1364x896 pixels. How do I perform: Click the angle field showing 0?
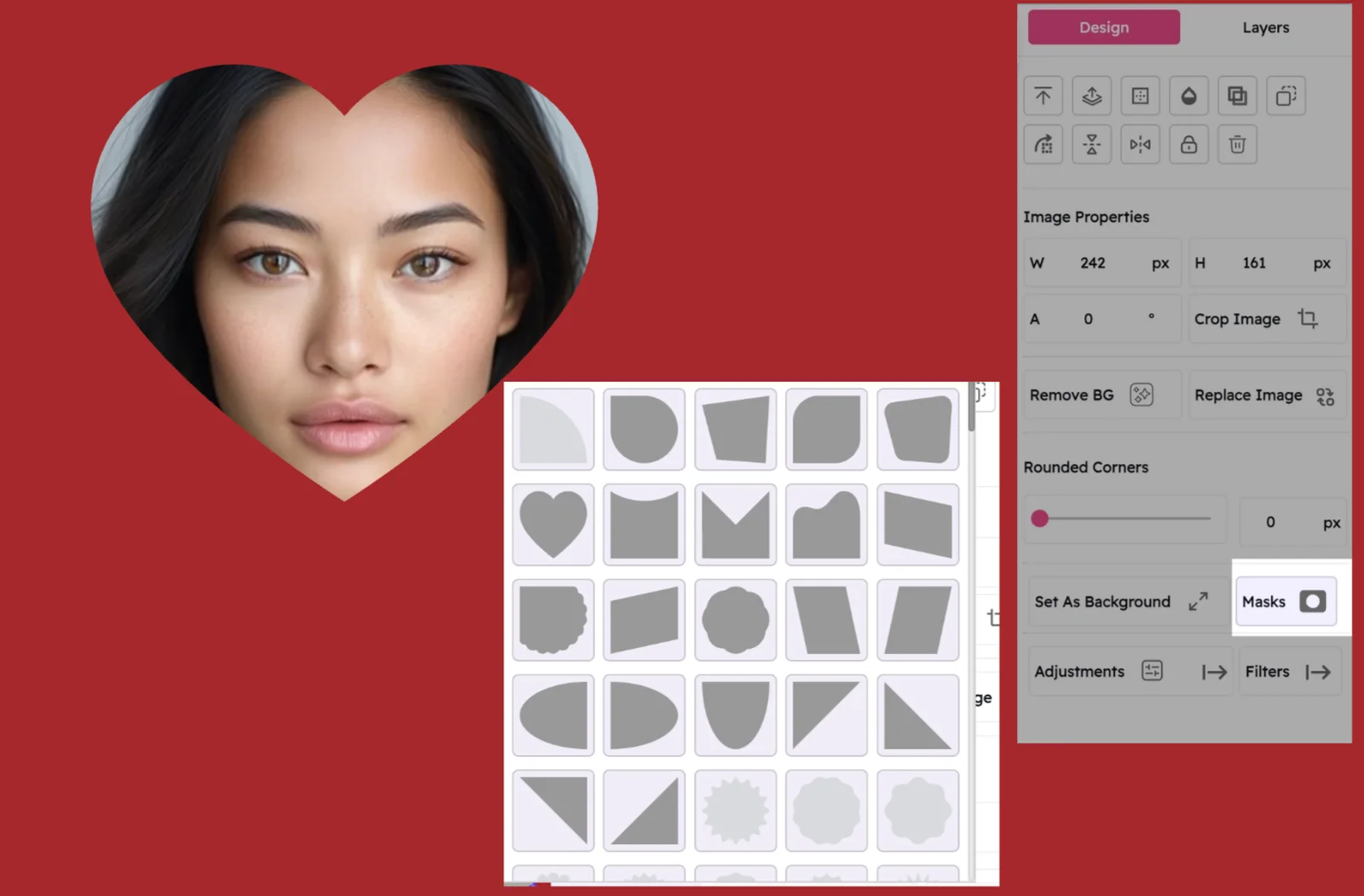[1102, 319]
